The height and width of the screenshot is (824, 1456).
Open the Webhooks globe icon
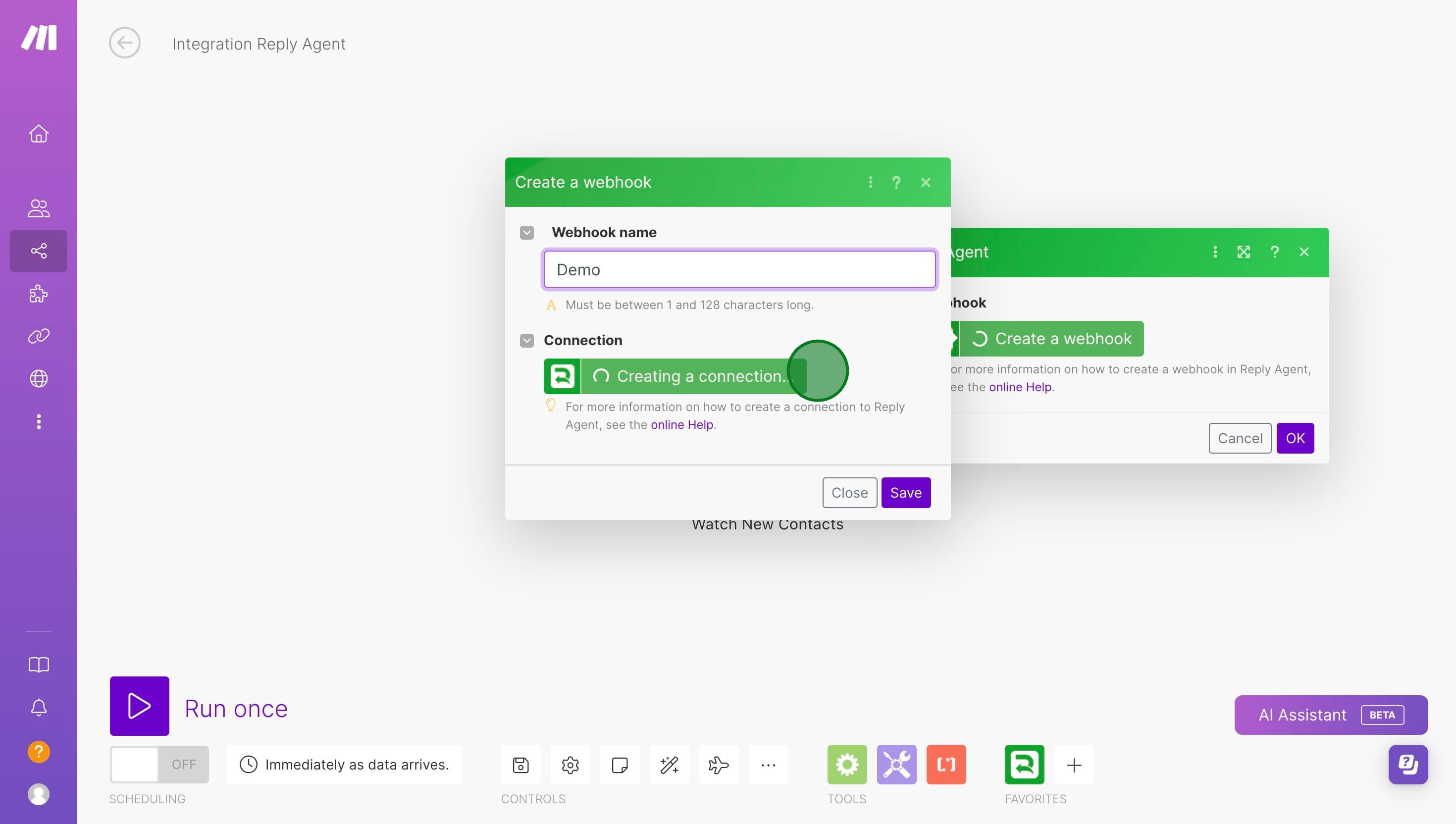click(x=39, y=379)
